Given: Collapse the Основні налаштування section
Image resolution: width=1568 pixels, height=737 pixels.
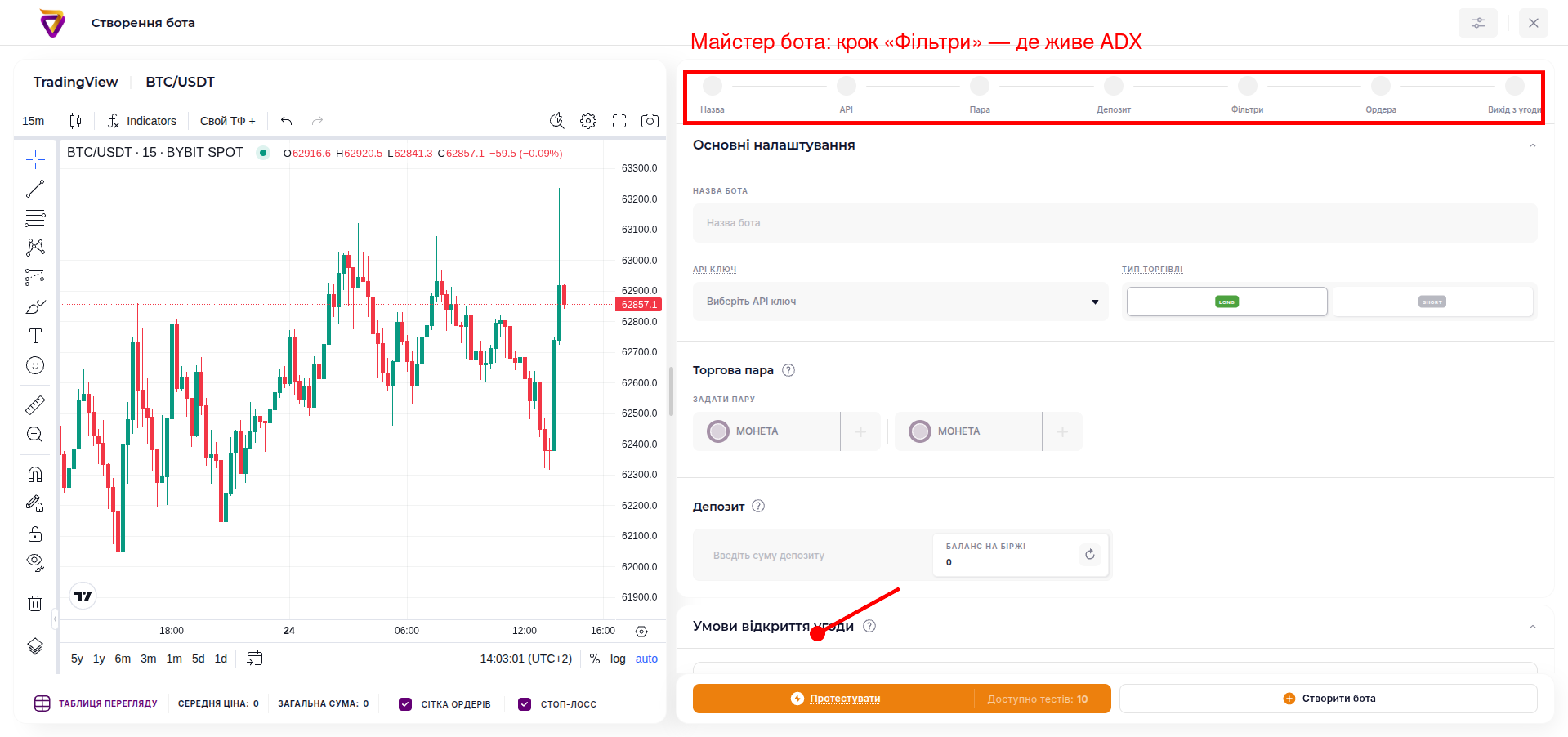Looking at the screenshot, I should pyautogui.click(x=1533, y=145).
